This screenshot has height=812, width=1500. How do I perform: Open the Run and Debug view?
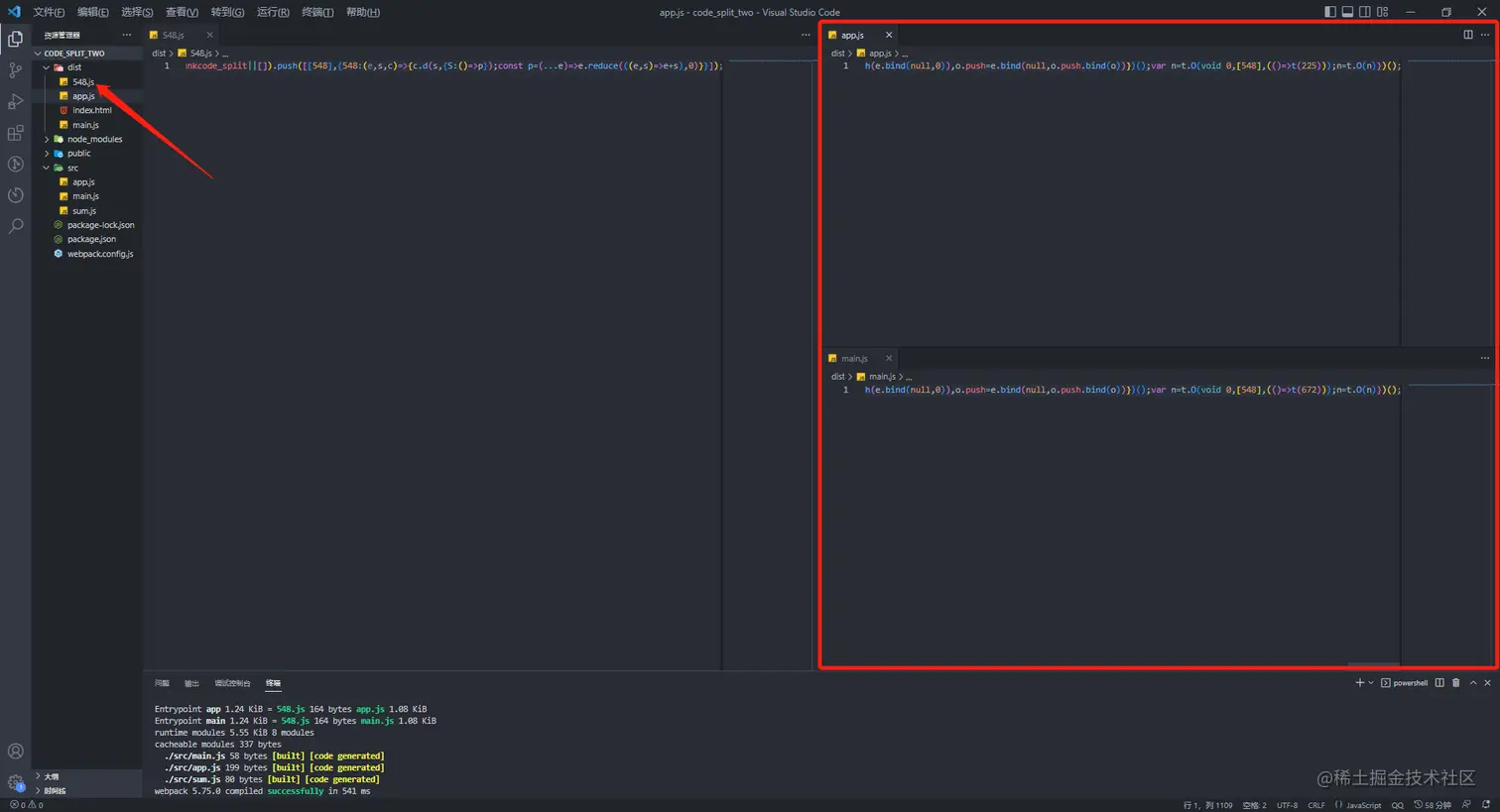coord(16,102)
